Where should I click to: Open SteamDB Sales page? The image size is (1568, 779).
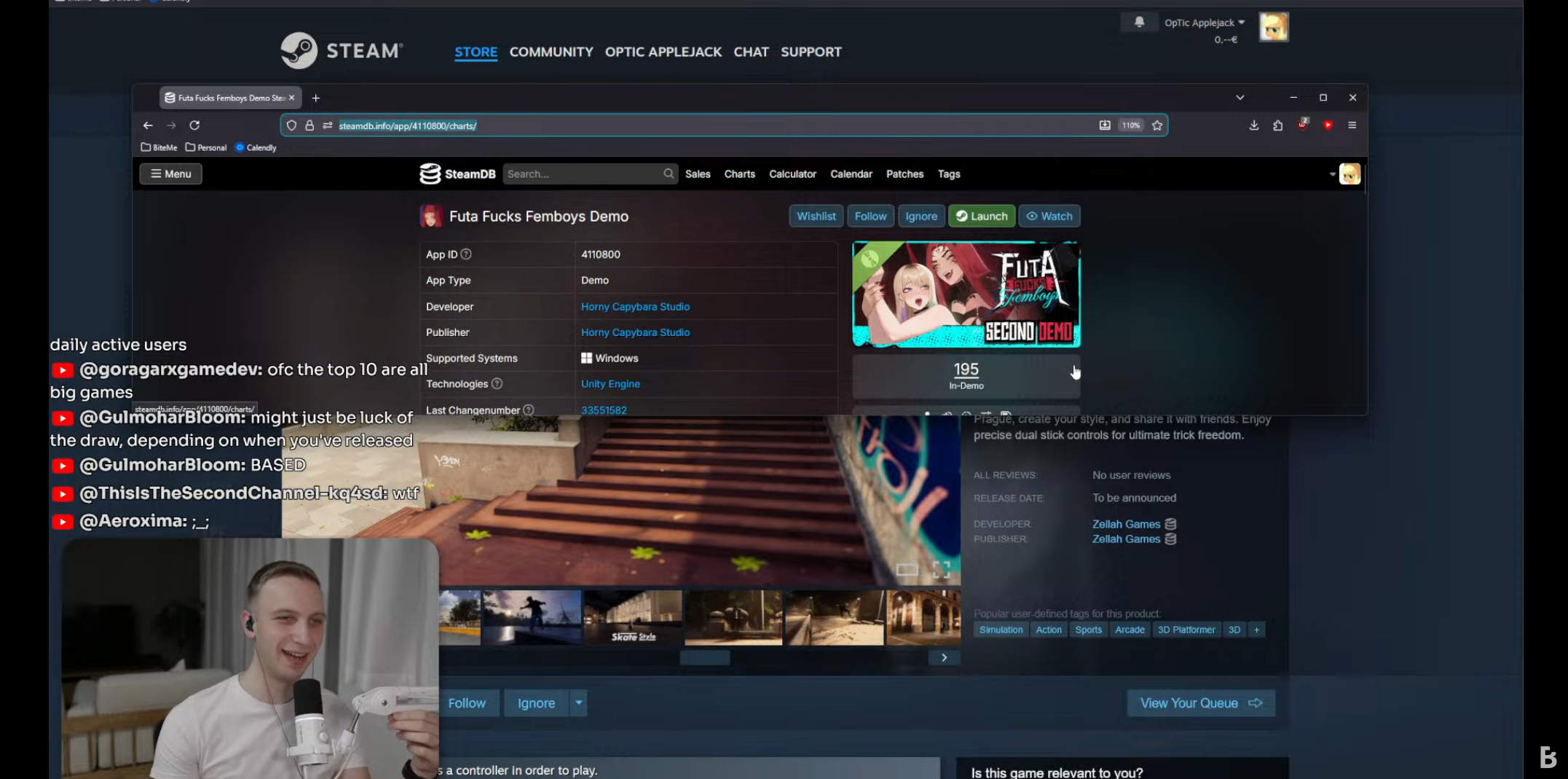click(698, 173)
